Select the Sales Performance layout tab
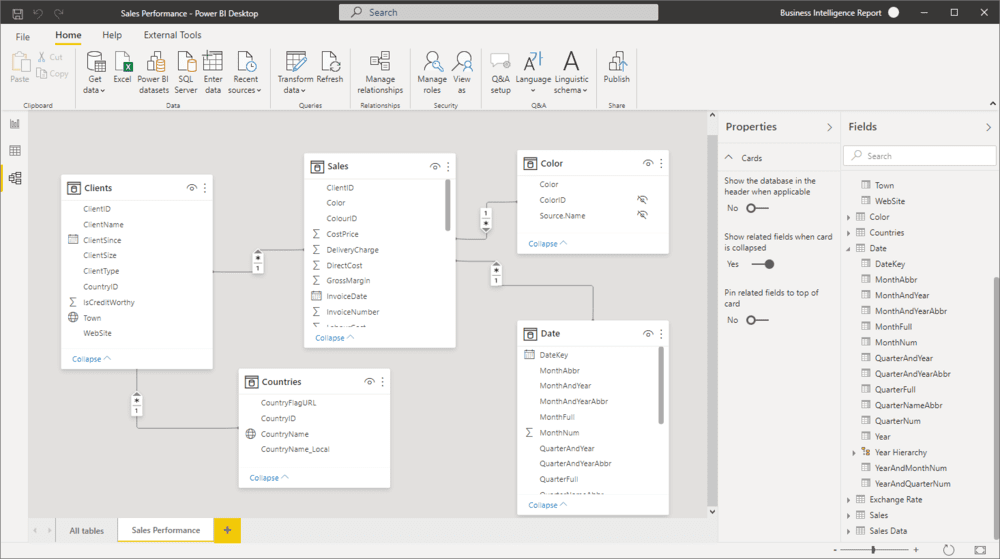The height and width of the screenshot is (559, 1000). 166,530
